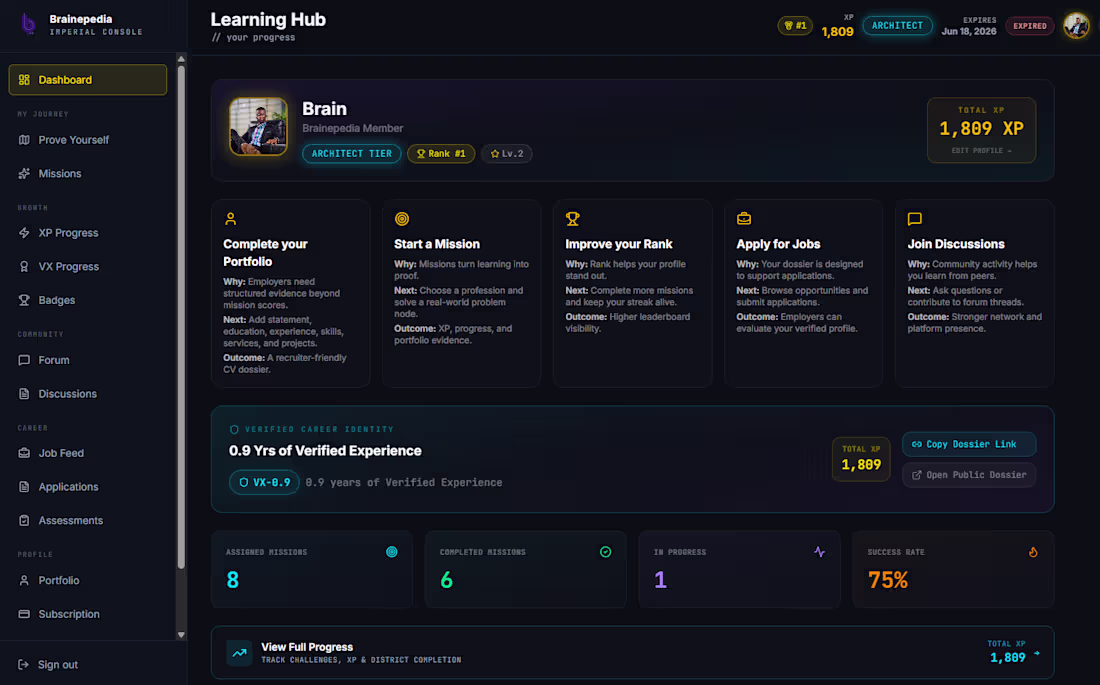Click the Subscription card icon
Image resolution: width=1100 pixels, height=685 pixels.
tap(24, 614)
